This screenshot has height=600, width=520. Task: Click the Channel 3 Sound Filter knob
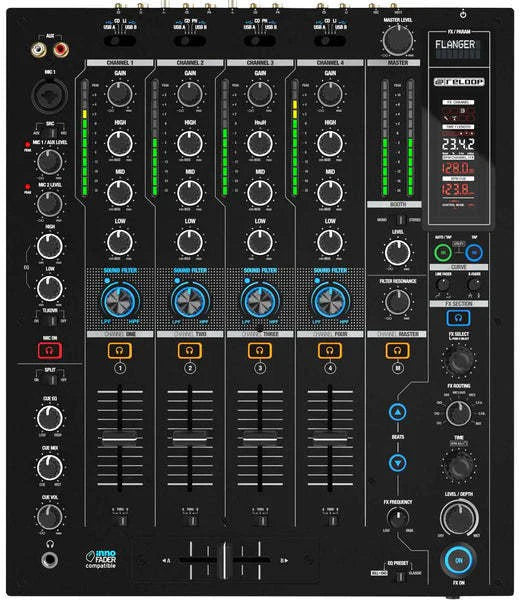(x=260, y=301)
